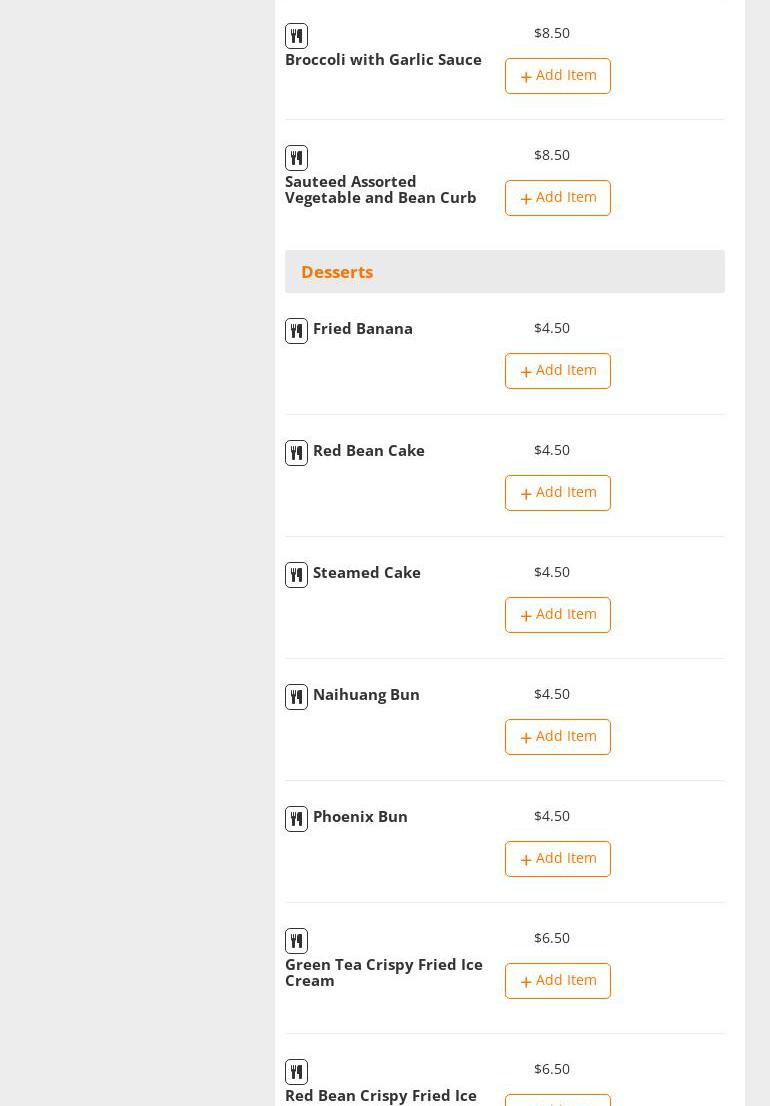Click the Red Bean Crispy Fried Ice item
This screenshot has width=770, height=1106.
[x=381, y=1096]
